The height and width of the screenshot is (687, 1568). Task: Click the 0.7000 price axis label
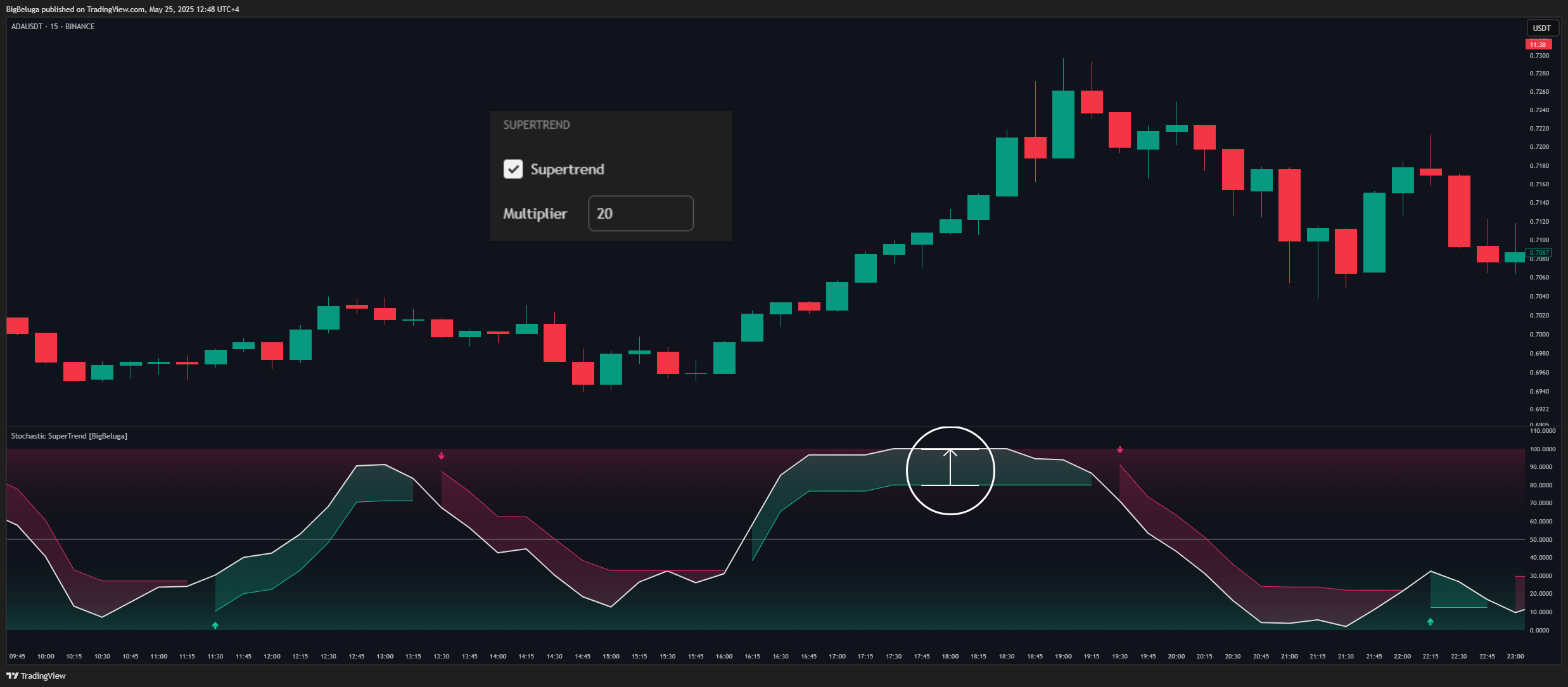[x=1539, y=335]
